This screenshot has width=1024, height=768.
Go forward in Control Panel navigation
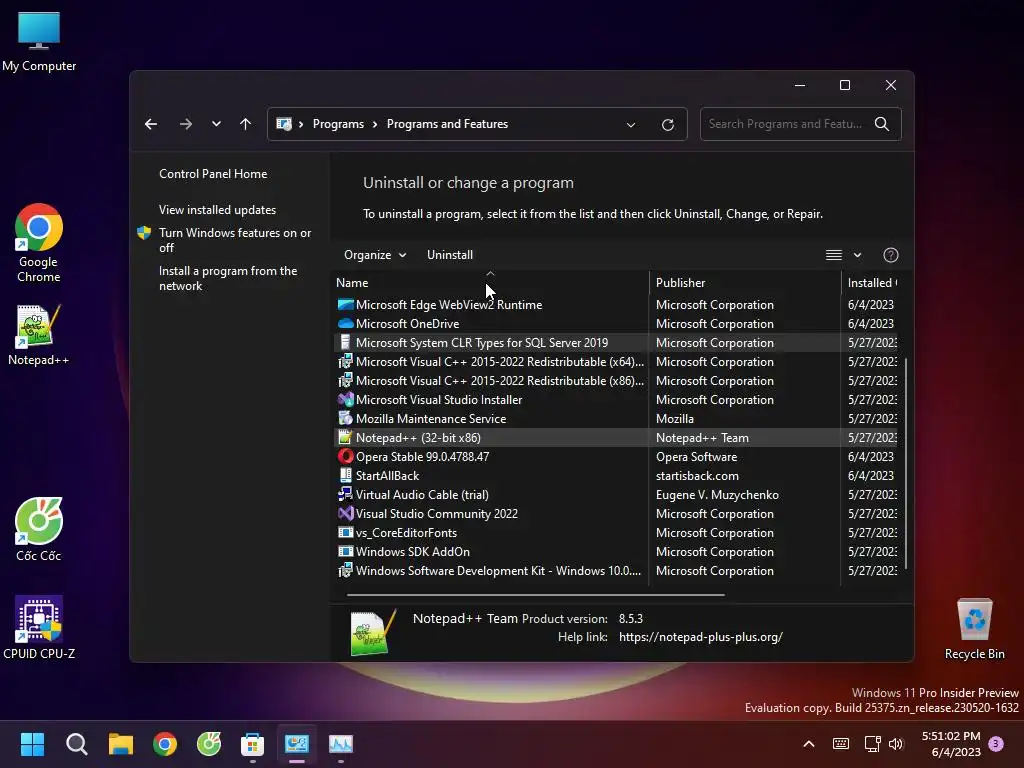[x=186, y=124]
